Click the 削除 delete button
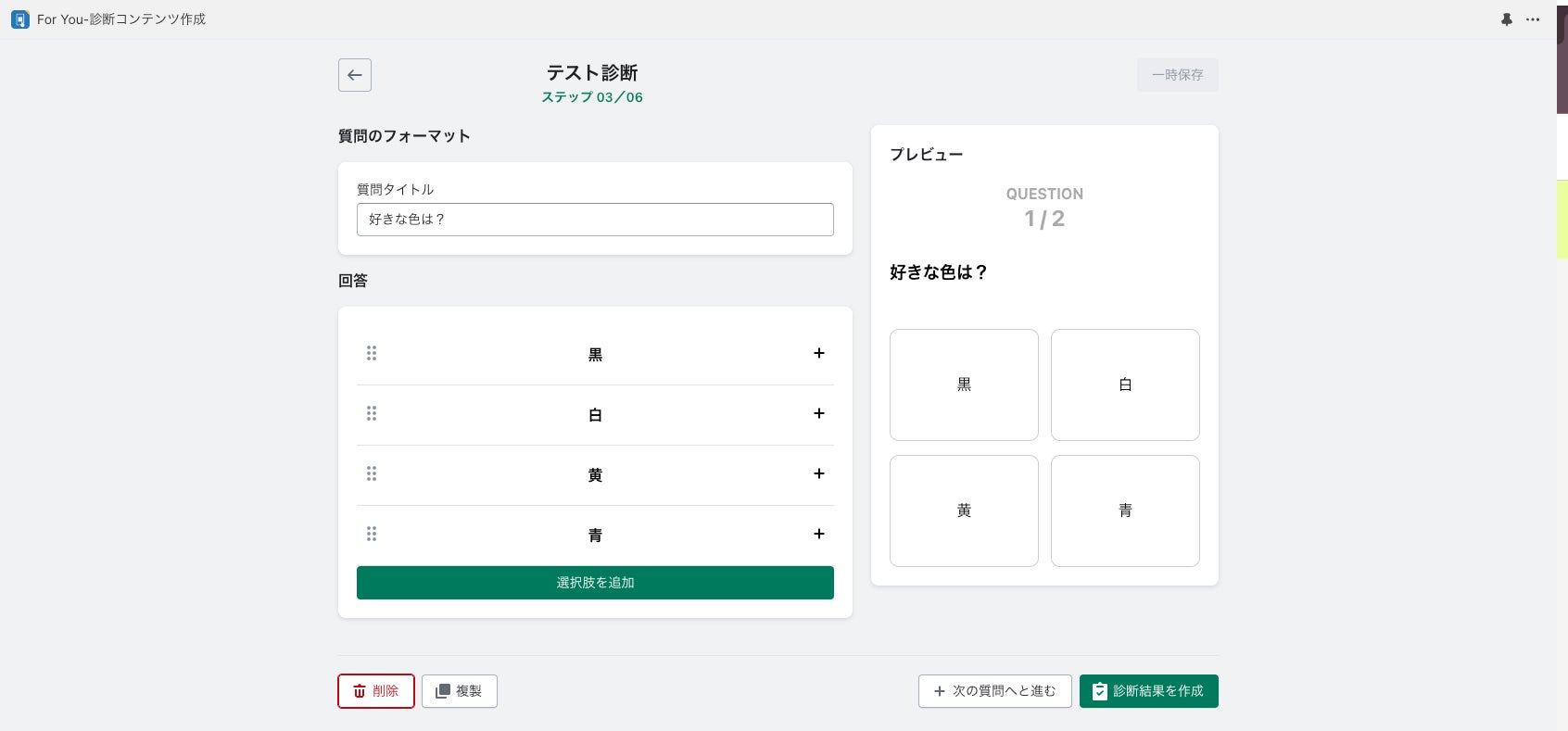Viewport: 1568px width, 731px height. 375,691
